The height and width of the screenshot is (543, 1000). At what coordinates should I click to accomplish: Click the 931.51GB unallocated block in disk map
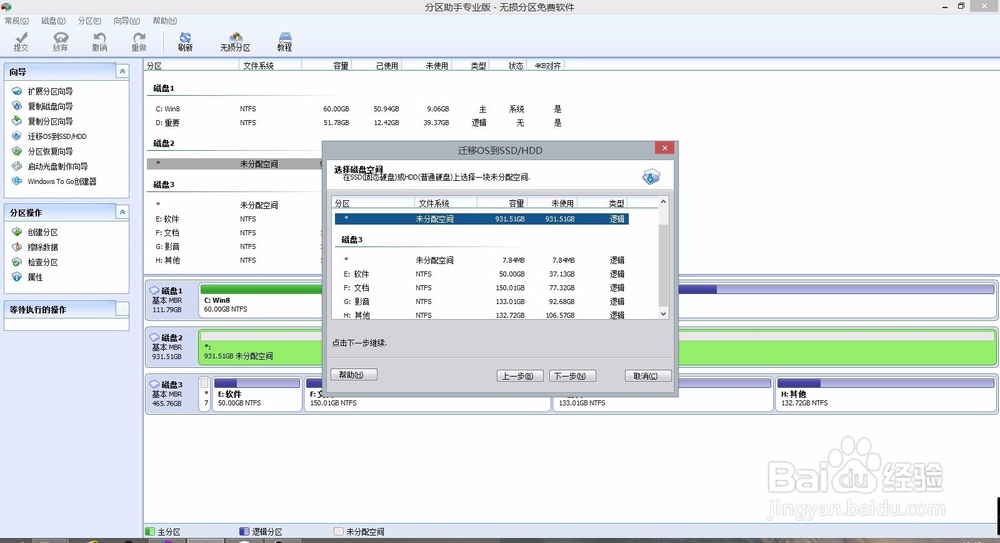pos(261,346)
